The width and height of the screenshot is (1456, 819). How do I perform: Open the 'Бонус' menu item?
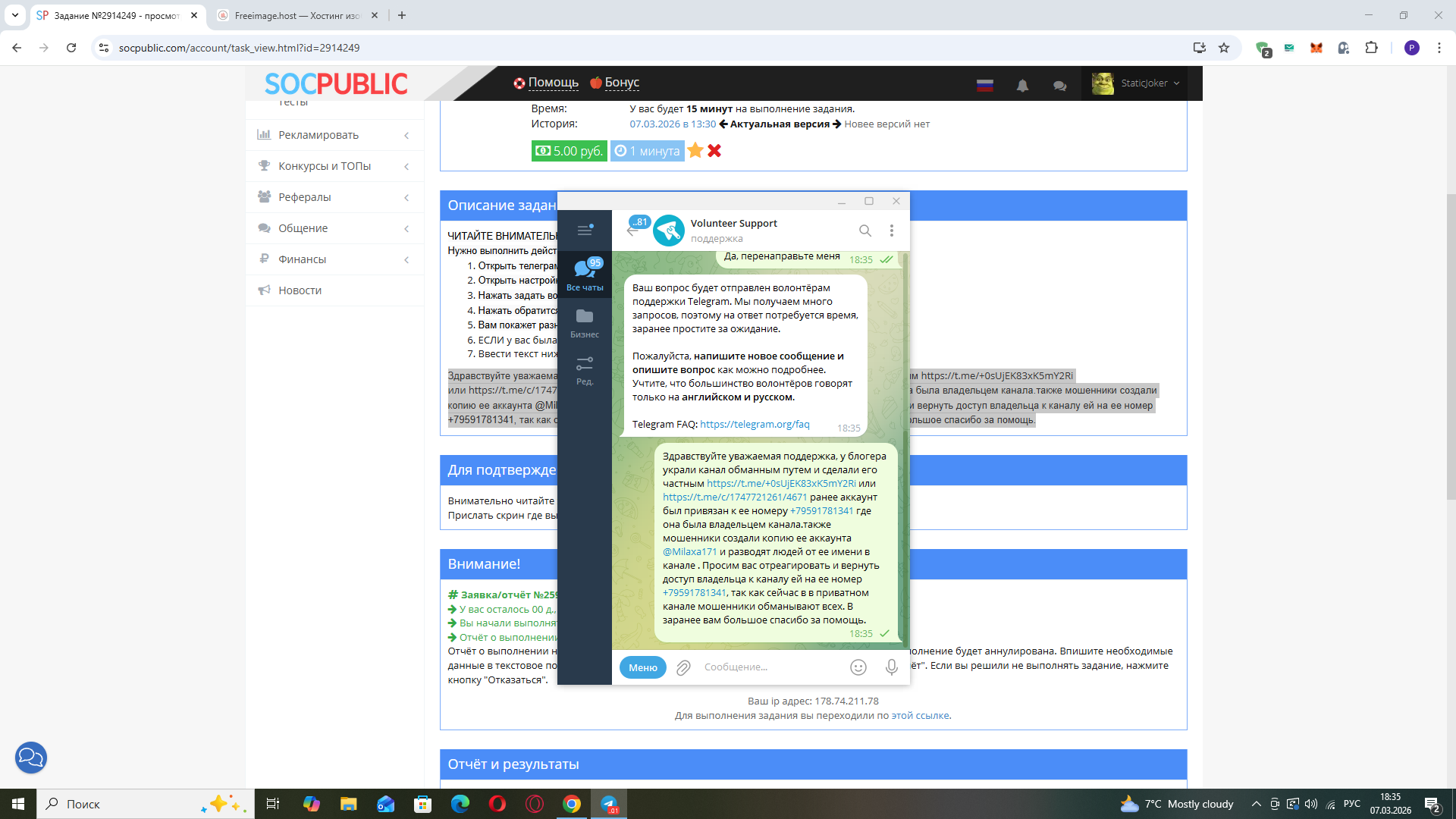point(614,83)
